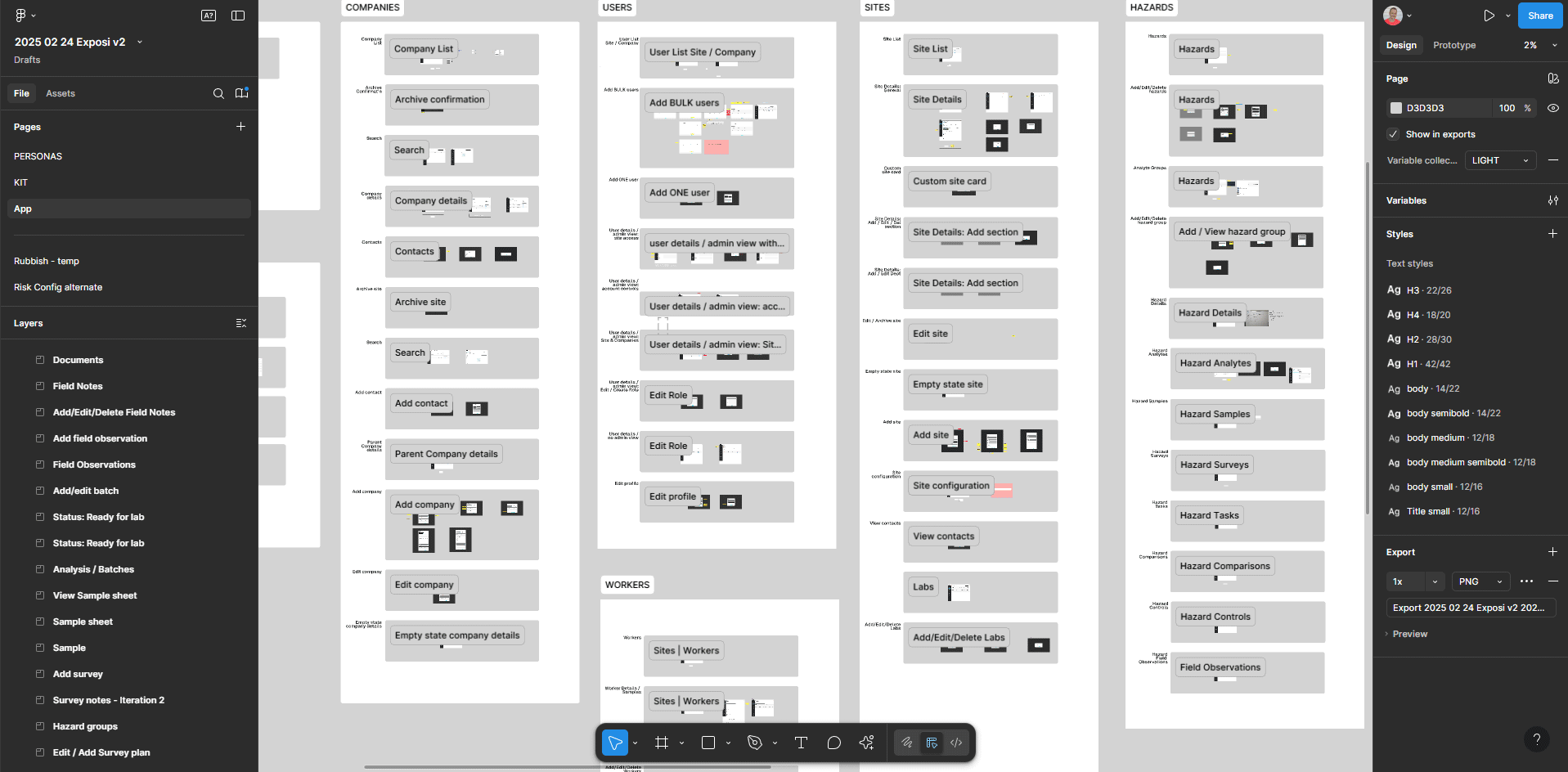1568x772 pixels.
Task: Switch to Dev Mode with the code icon
Action: 955,743
